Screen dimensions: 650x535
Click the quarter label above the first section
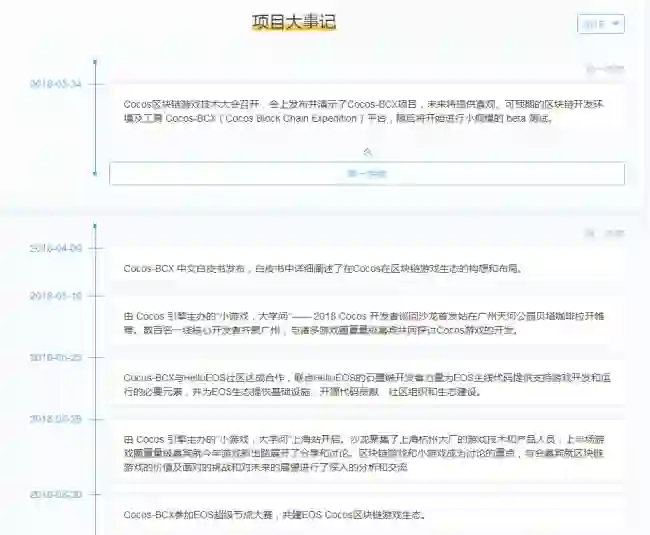[605, 69]
